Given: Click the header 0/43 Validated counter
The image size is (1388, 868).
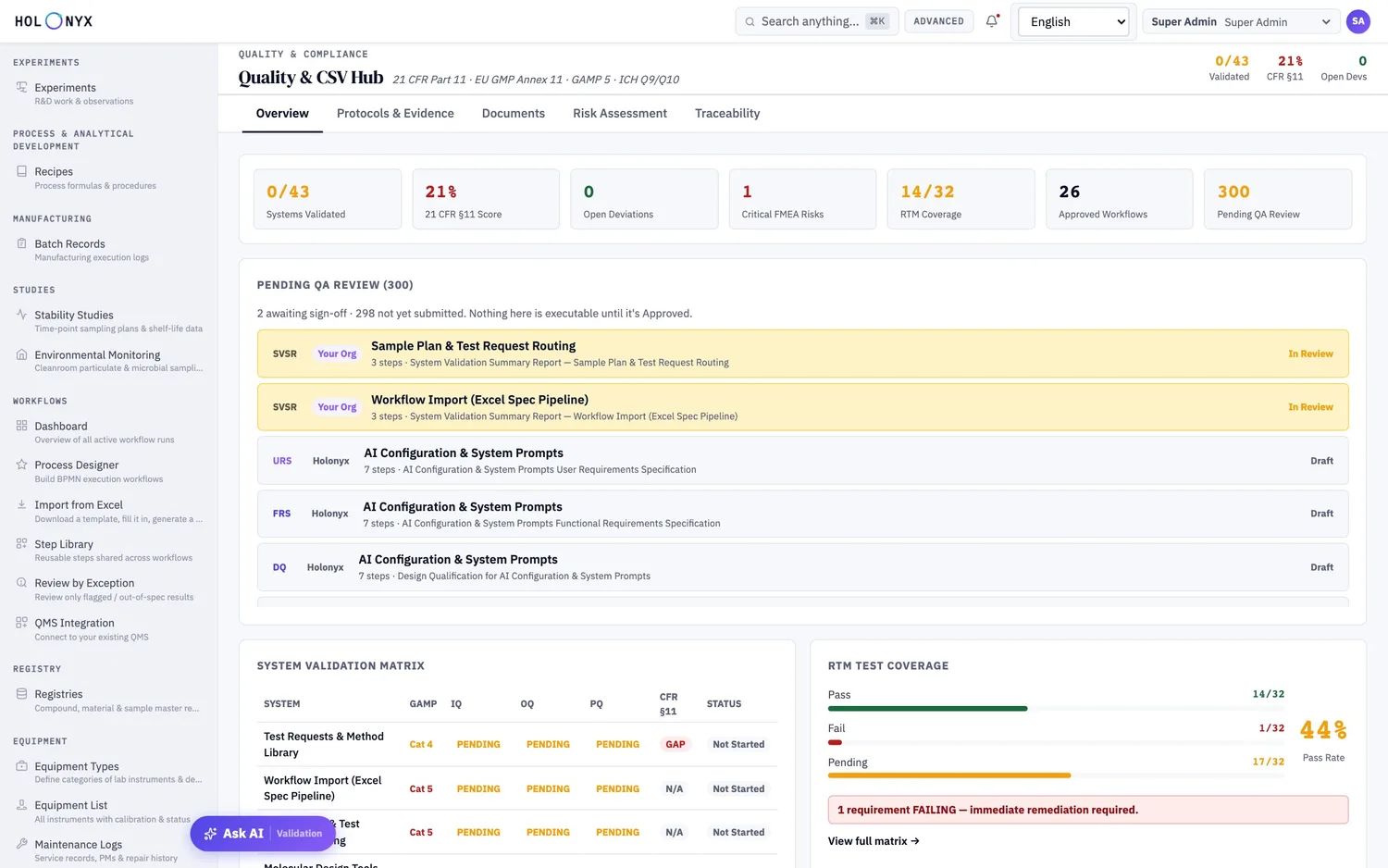Looking at the screenshot, I should click(1230, 68).
